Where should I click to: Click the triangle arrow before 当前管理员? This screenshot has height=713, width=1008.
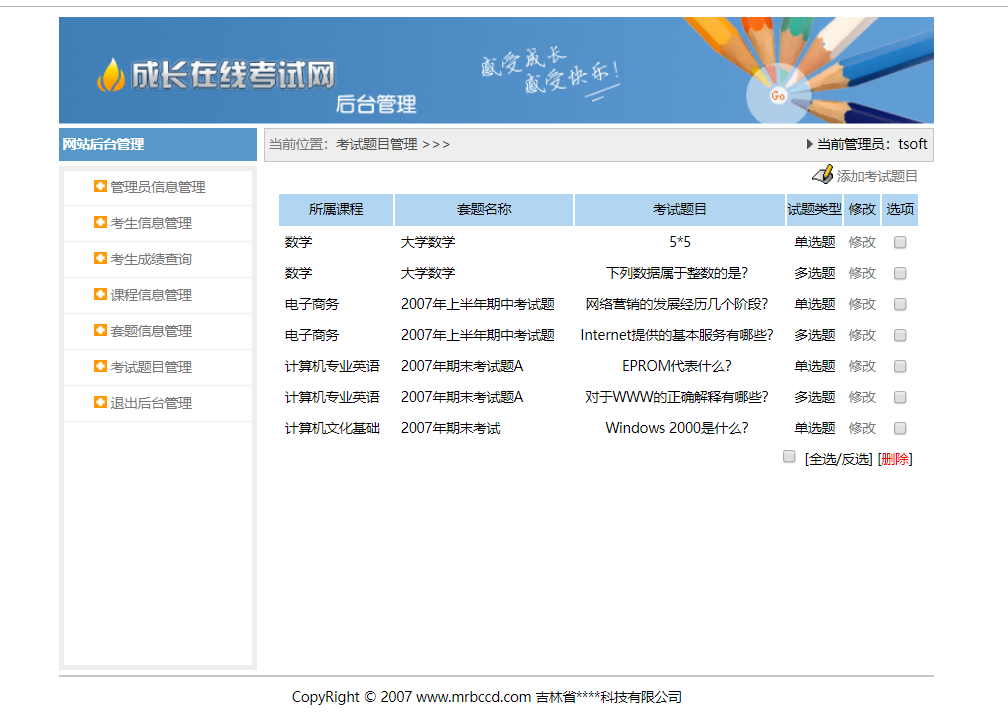point(809,144)
